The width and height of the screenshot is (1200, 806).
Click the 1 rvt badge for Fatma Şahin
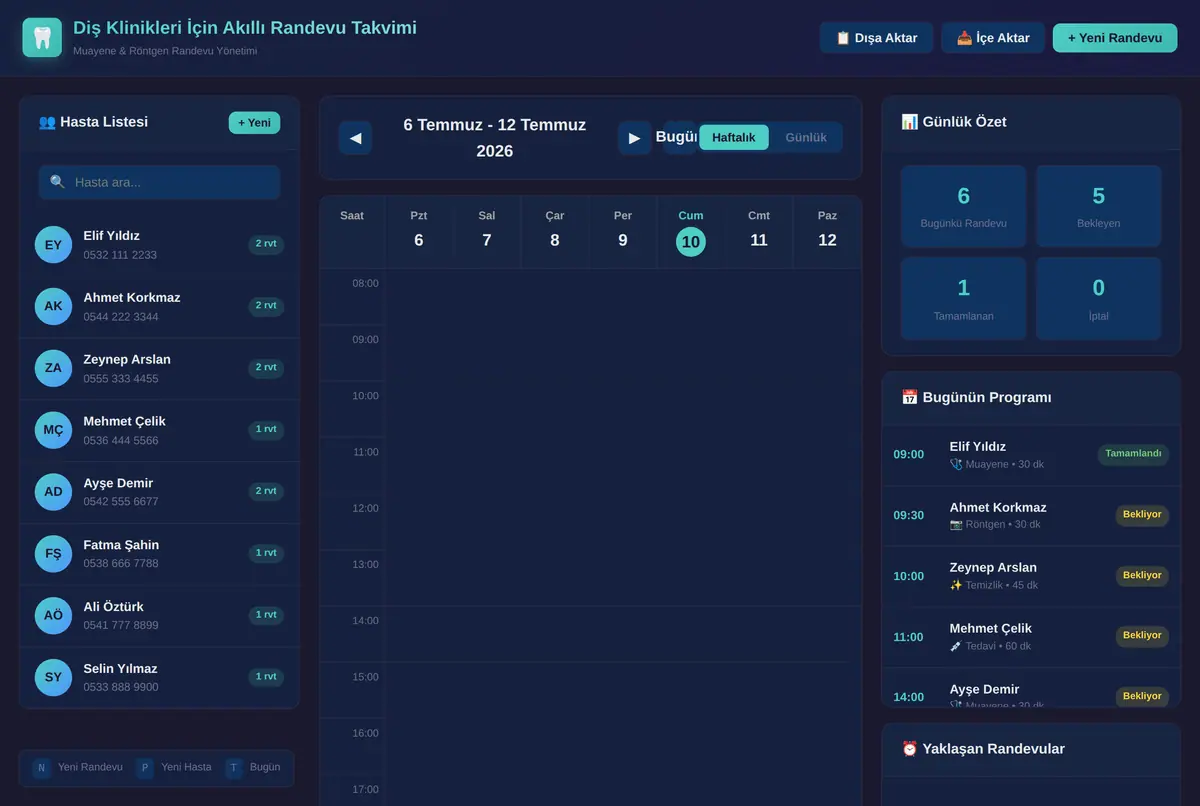(x=266, y=553)
